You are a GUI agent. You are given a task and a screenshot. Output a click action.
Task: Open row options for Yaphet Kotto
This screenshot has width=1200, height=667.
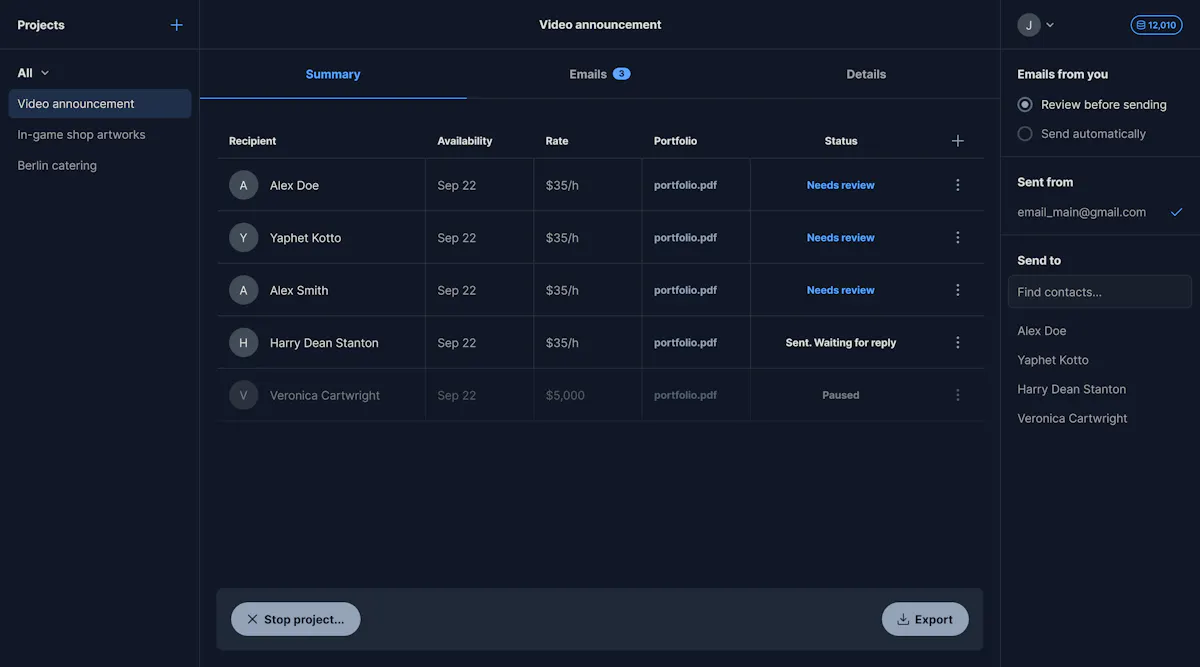tap(958, 238)
